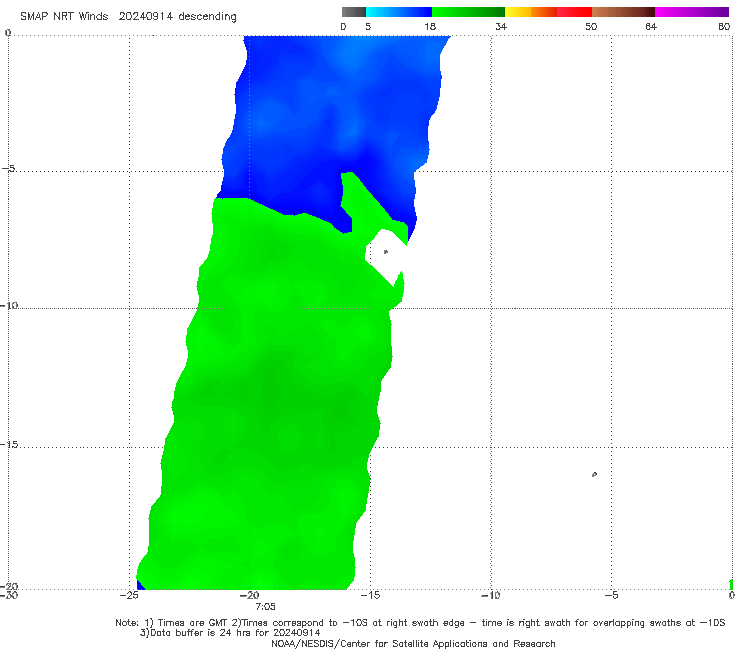Click the 'NOAA/NESDIS/Center for Satellite Applications and Research' credit
740x650 pixels.
[x=413, y=643]
